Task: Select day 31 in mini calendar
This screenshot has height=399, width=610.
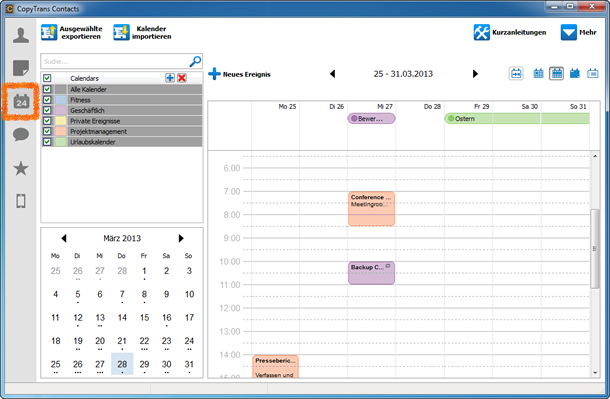Action: [x=189, y=364]
